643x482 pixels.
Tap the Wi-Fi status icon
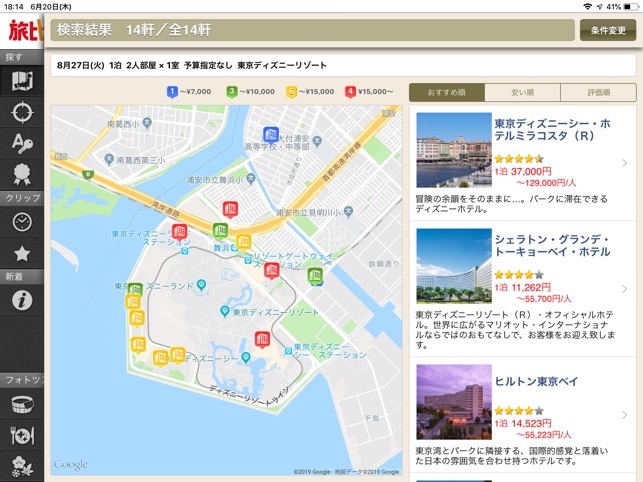pos(587,7)
